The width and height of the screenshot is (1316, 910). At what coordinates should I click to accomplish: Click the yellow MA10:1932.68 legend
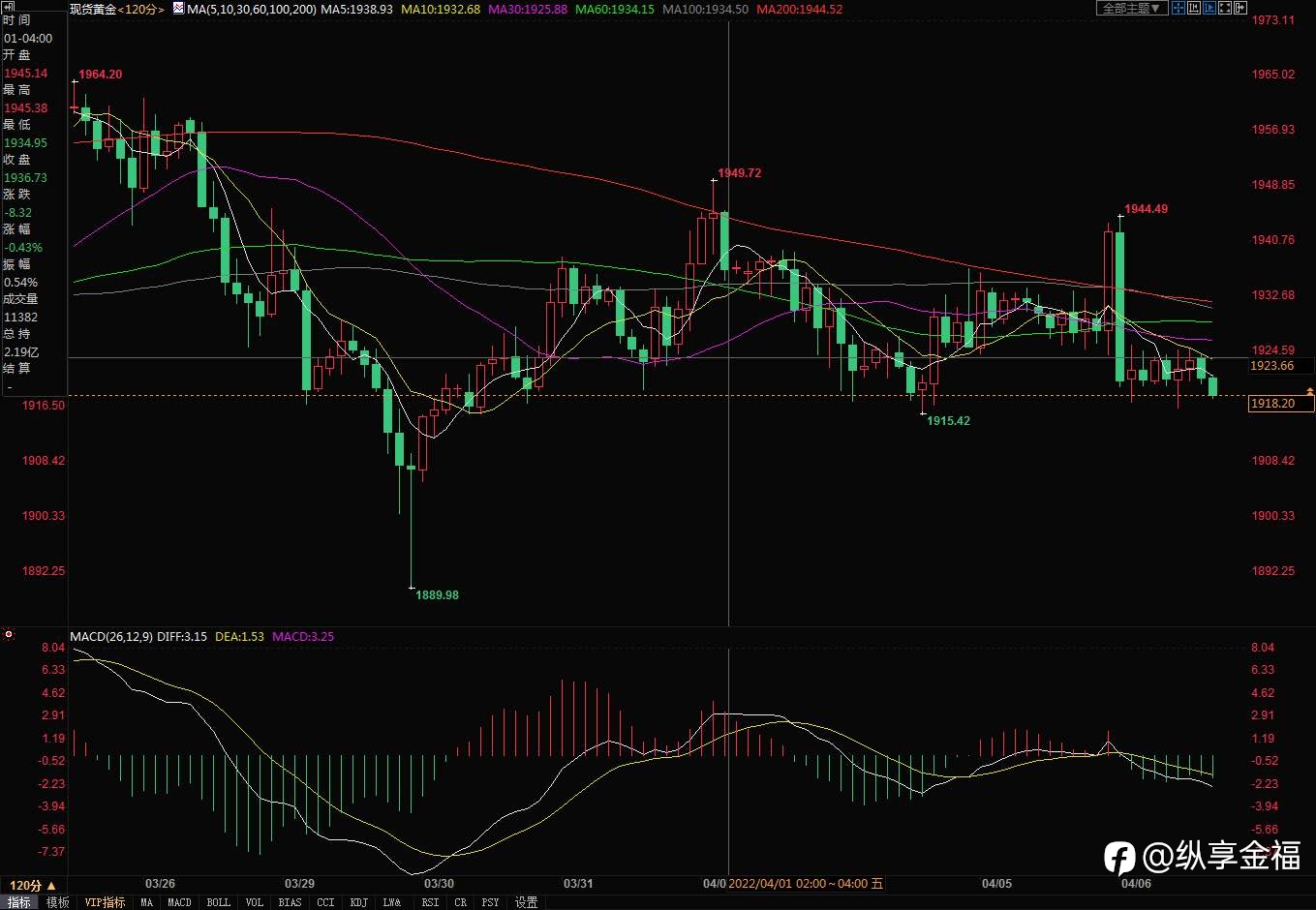point(443,9)
